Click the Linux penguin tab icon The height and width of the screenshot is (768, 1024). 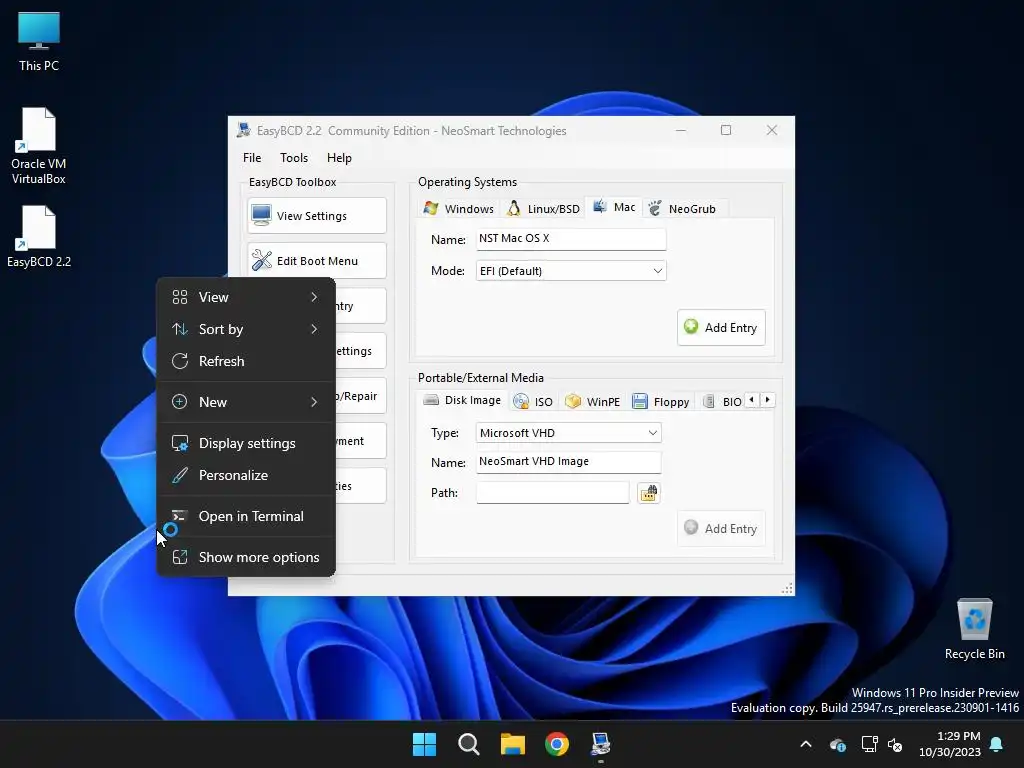(514, 208)
